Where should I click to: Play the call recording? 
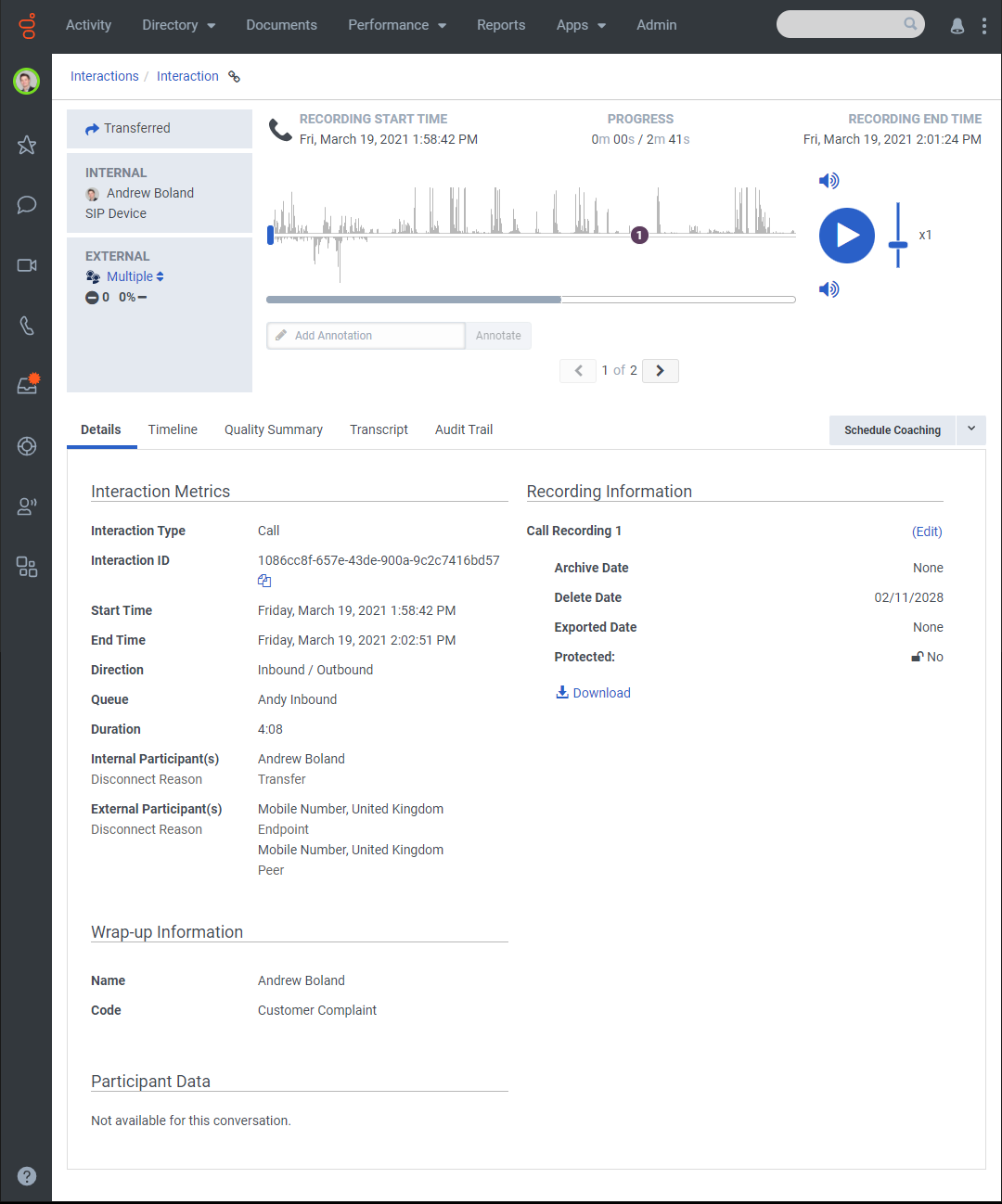click(x=847, y=236)
